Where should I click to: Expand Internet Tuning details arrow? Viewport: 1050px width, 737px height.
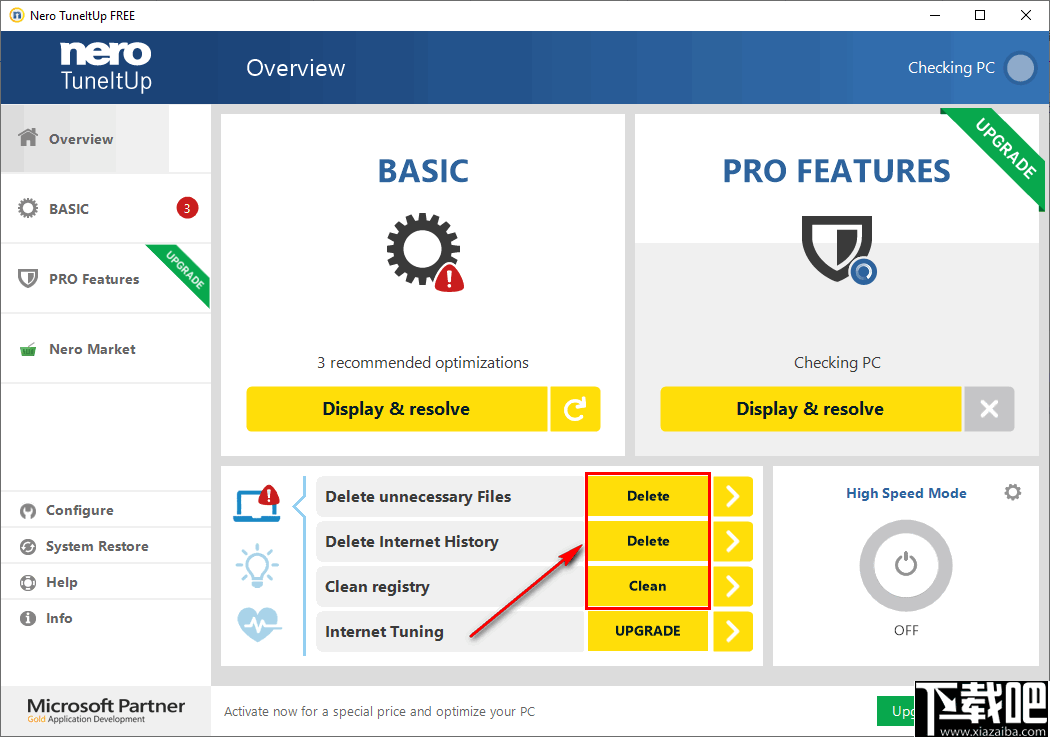point(733,631)
